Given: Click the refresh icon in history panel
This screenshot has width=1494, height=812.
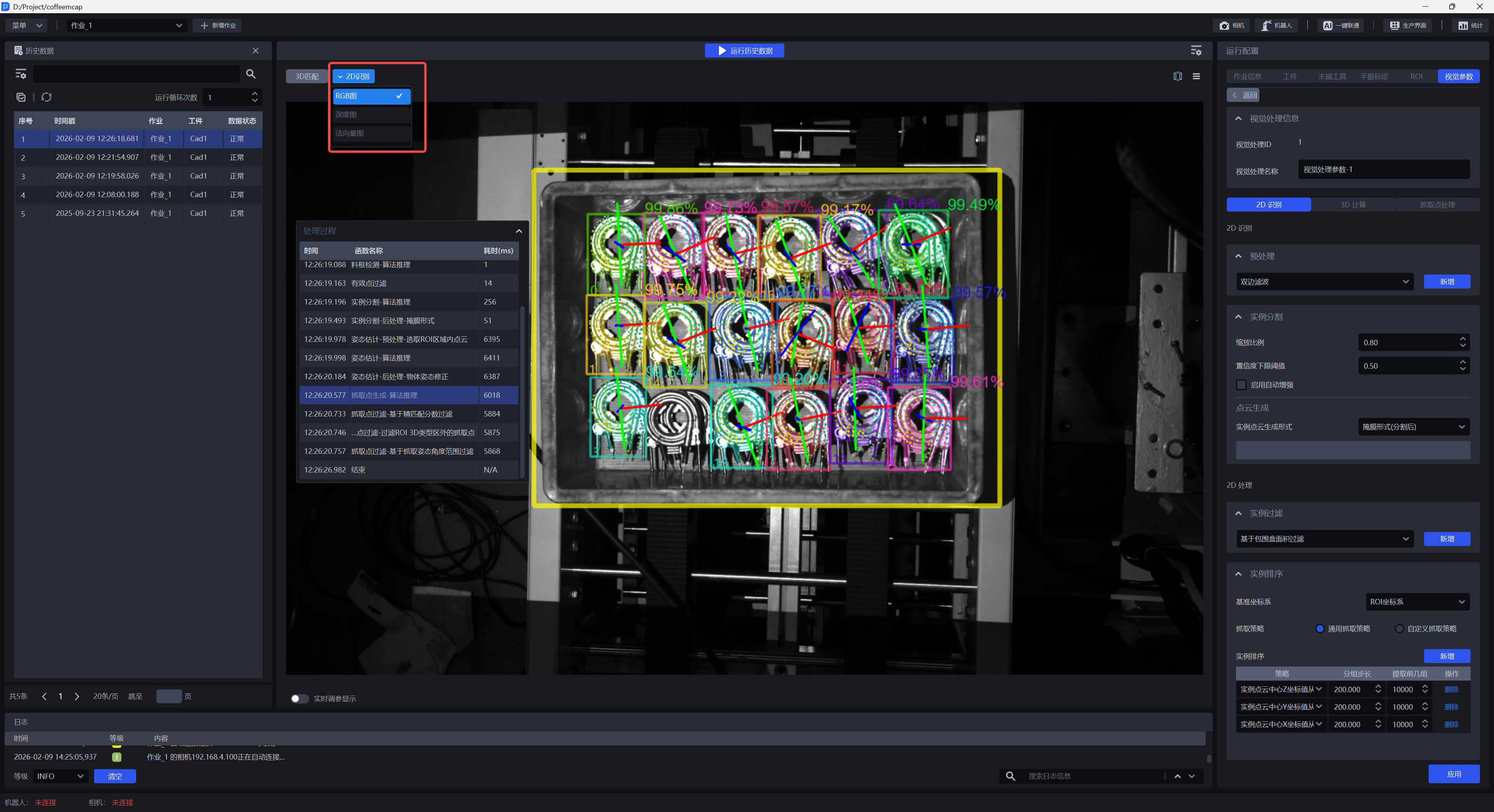Looking at the screenshot, I should pyautogui.click(x=46, y=97).
